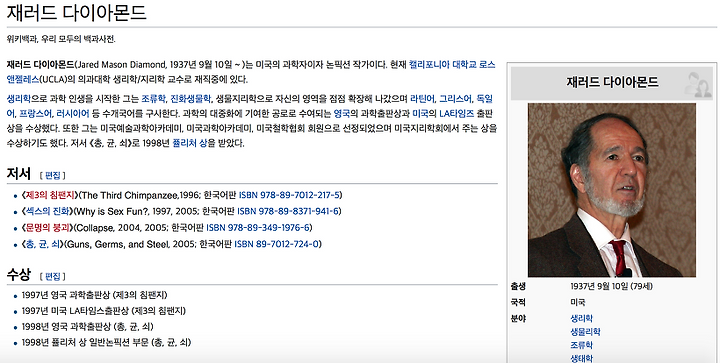The image size is (720, 363).
Task: Open the 섹스의 진화 book link
Action: (x=47, y=211)
